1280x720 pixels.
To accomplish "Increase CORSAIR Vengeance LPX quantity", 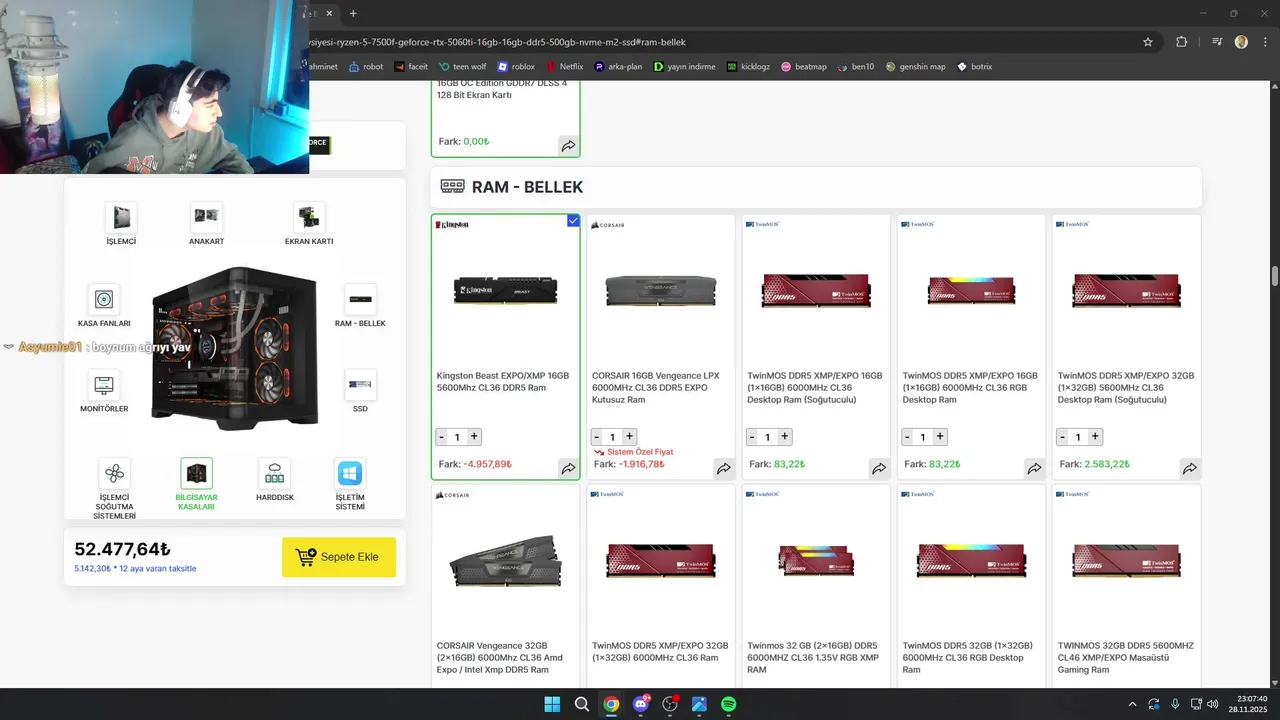I will 629,437.
